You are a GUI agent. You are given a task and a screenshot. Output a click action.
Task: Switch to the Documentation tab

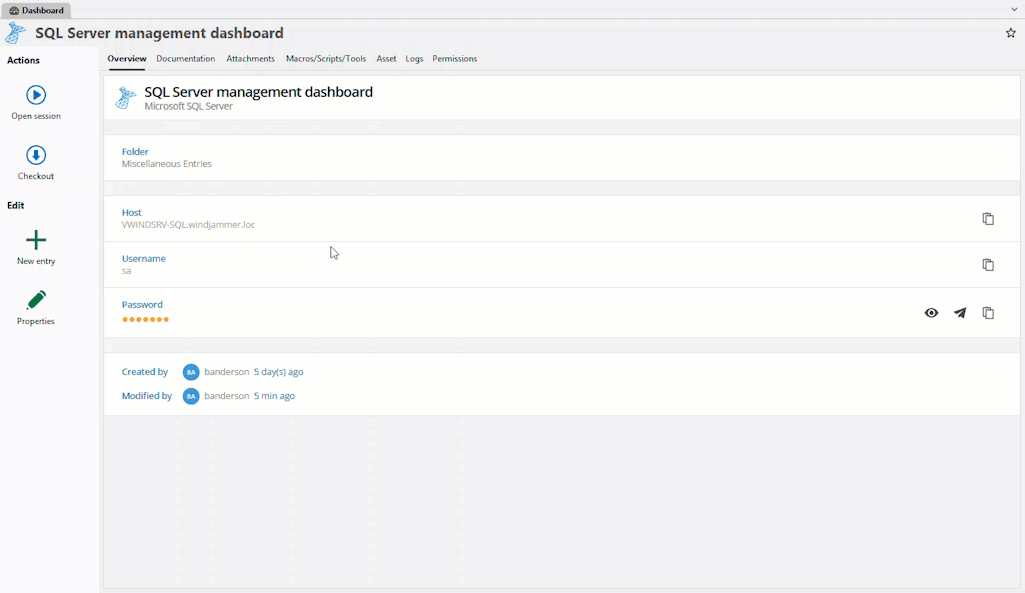tap(185, 59)
